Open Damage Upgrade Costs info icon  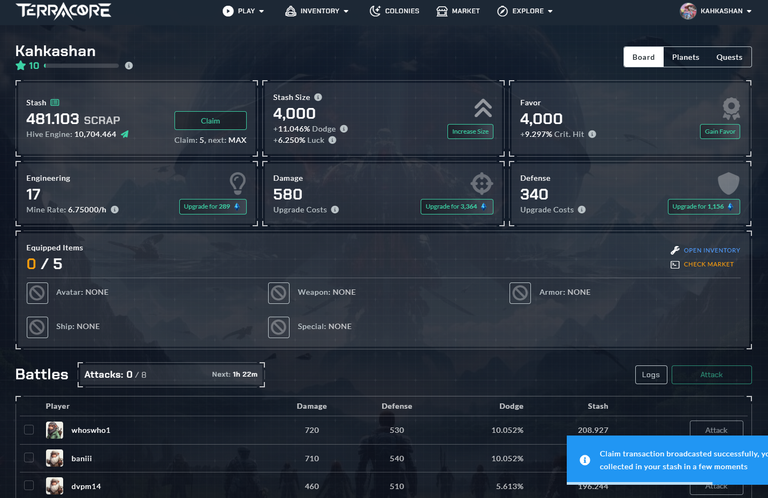pos(335,210)
